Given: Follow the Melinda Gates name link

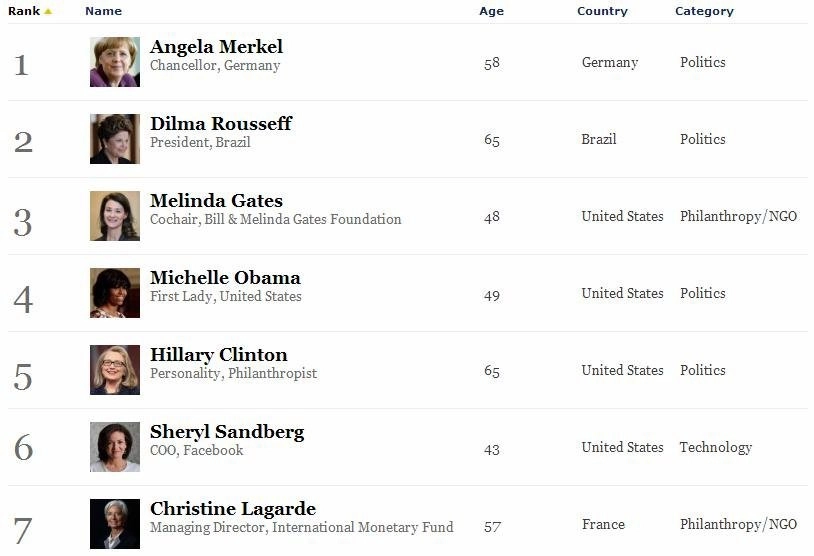Looking at the screenshot, I should pos(216,200).
